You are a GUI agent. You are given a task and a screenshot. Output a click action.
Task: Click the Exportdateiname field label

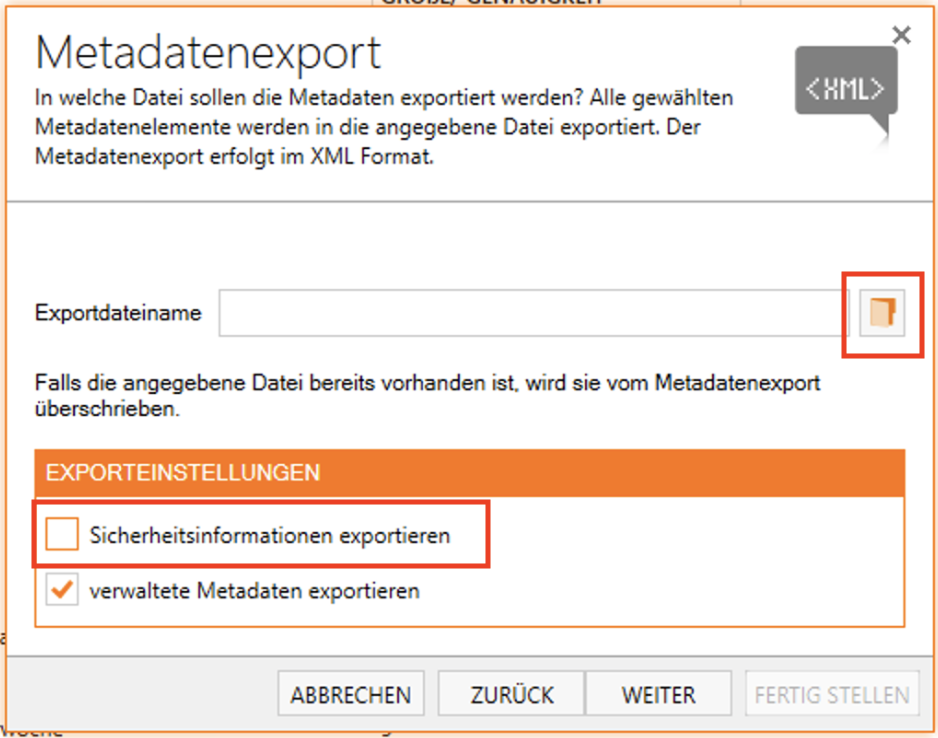click(x=118, y=313)
